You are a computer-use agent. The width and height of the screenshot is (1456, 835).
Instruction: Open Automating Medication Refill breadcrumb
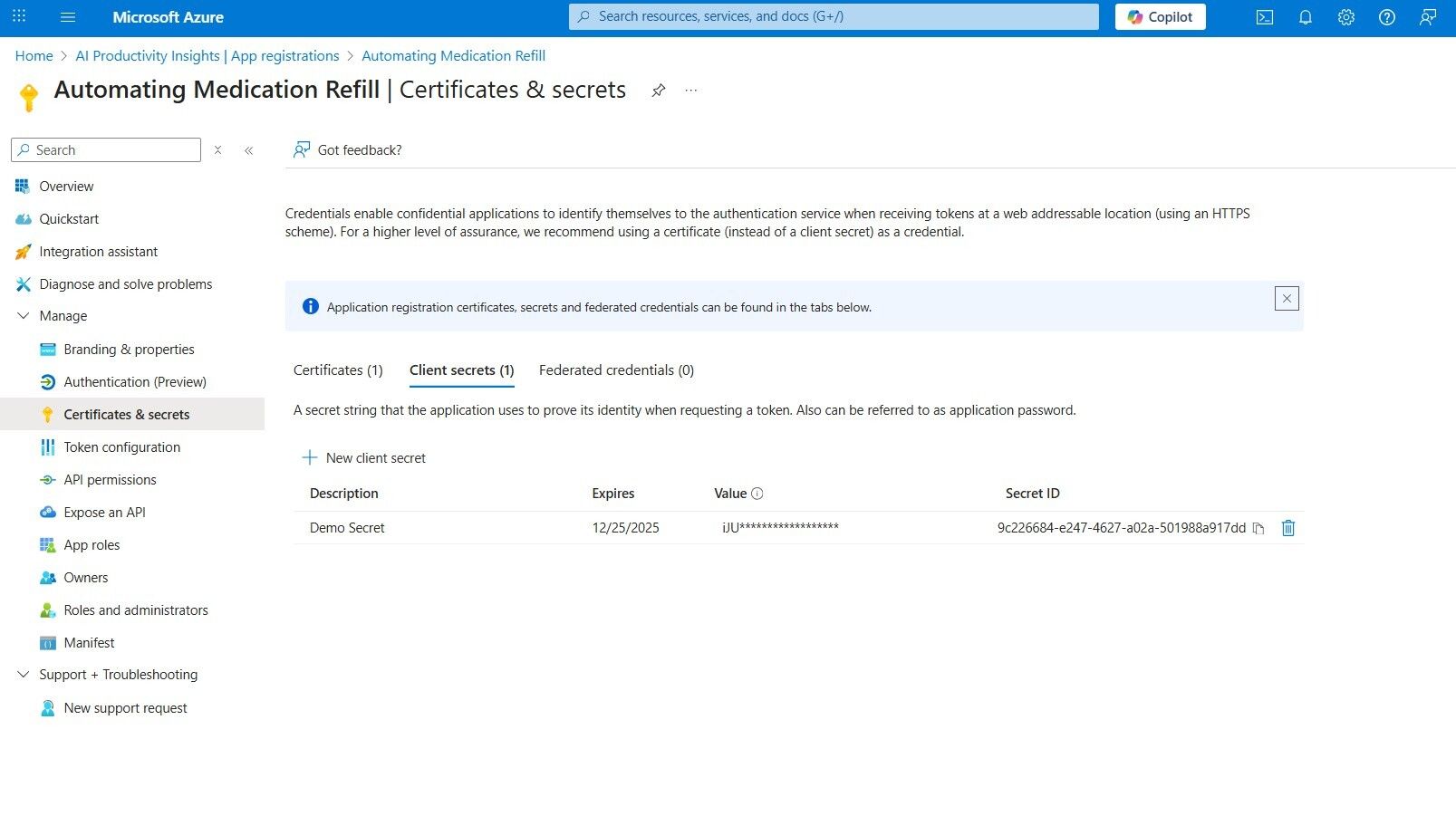click(x=454, y=56)
